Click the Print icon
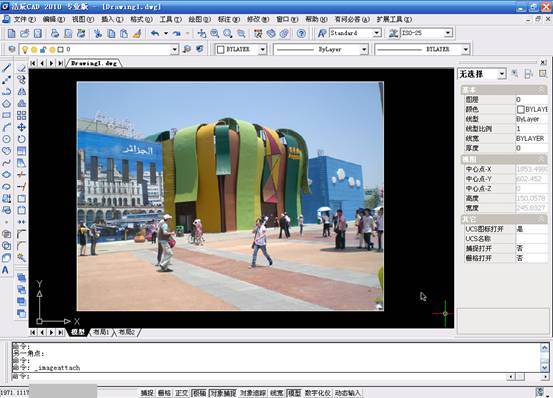Image resolution: width=553 pixels, height=398 pixels. click(55, 33)
